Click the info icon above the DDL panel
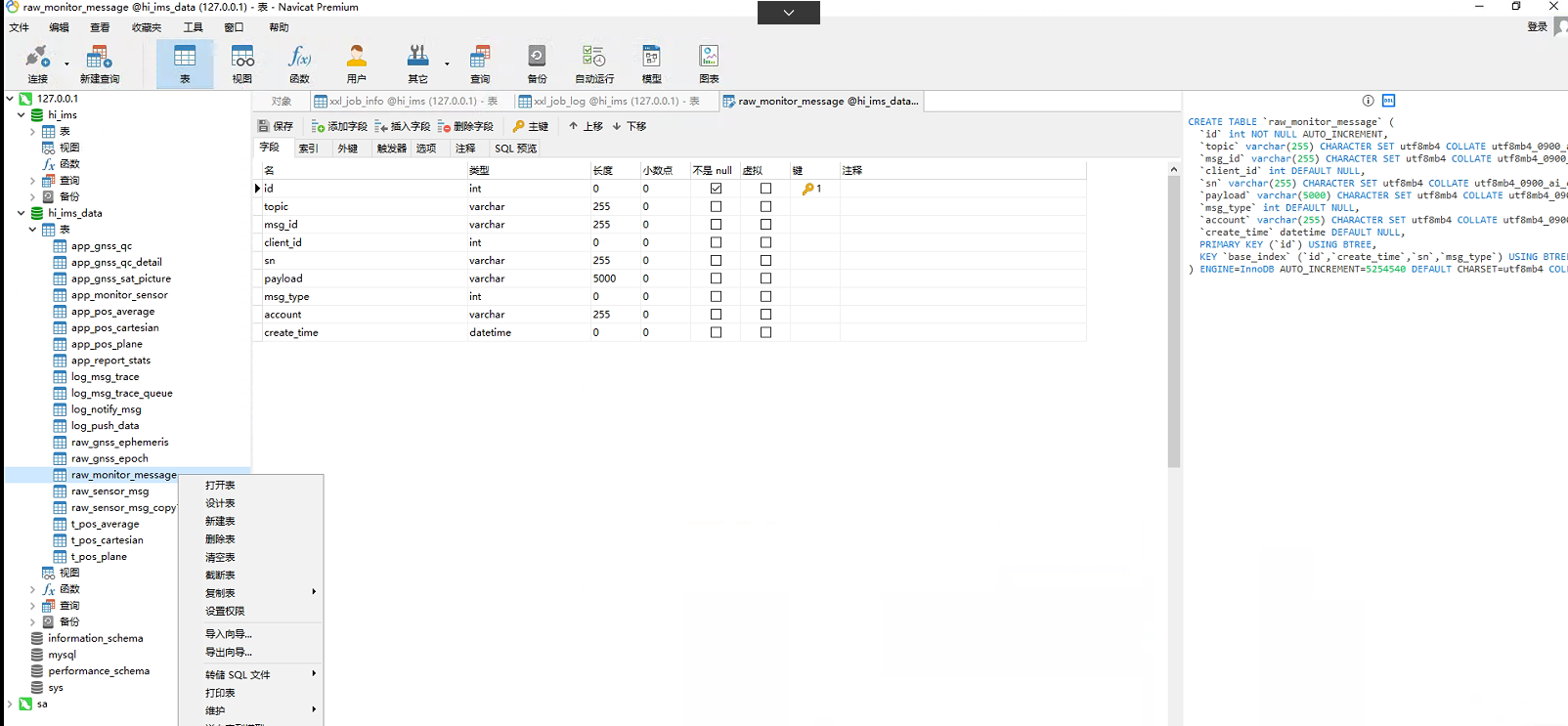 click(x=1368, y=101)
